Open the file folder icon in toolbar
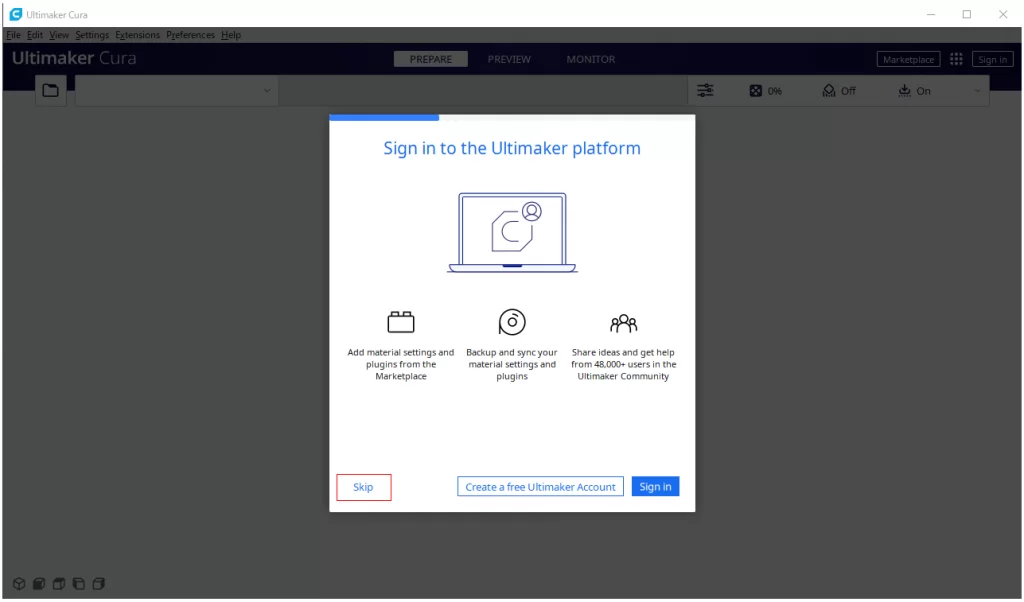Image resolution: width=1024 pixels, height=602 pixels. (50, 91)
